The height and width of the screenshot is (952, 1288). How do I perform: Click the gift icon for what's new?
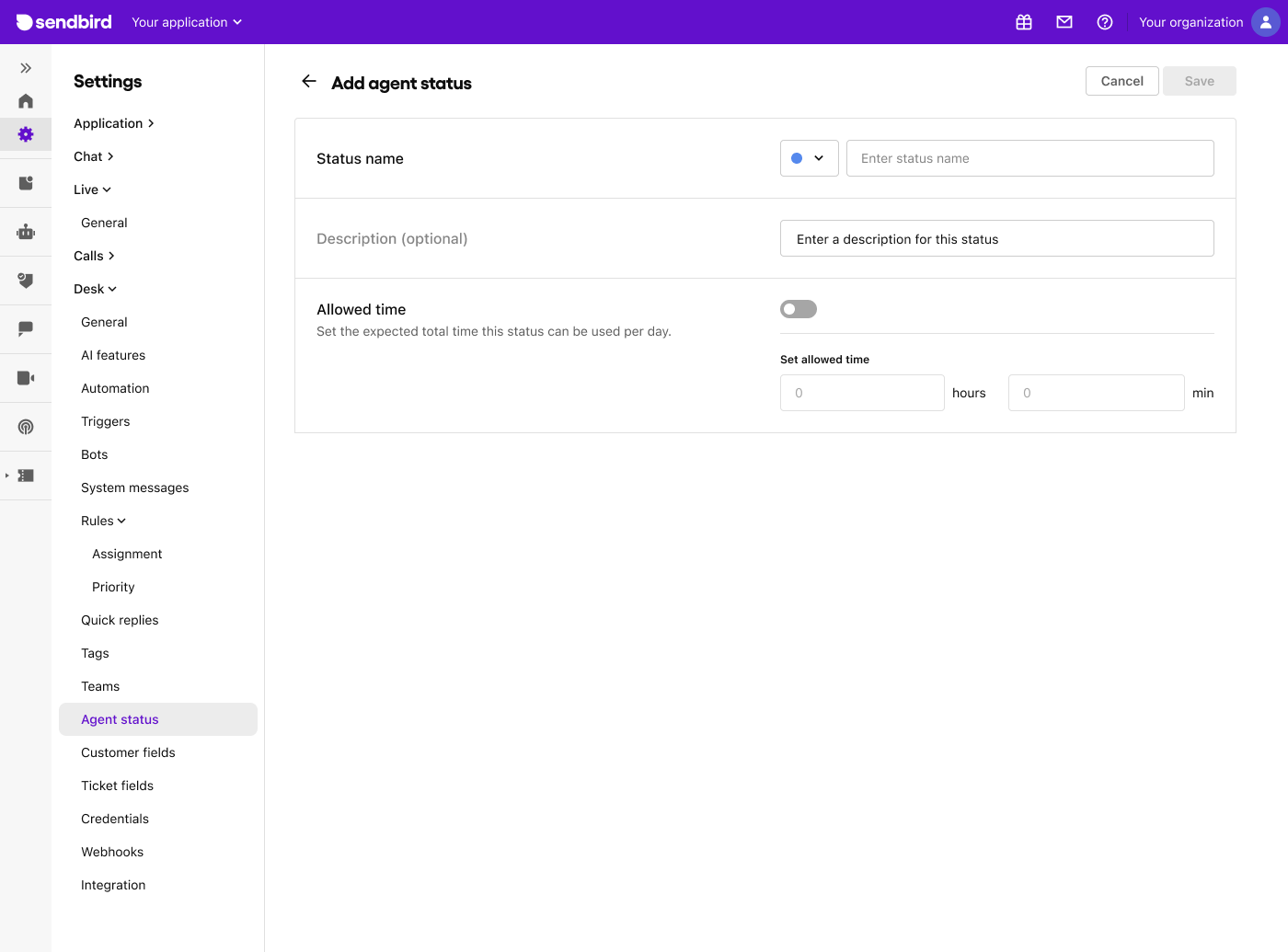tap(1023, 21)
